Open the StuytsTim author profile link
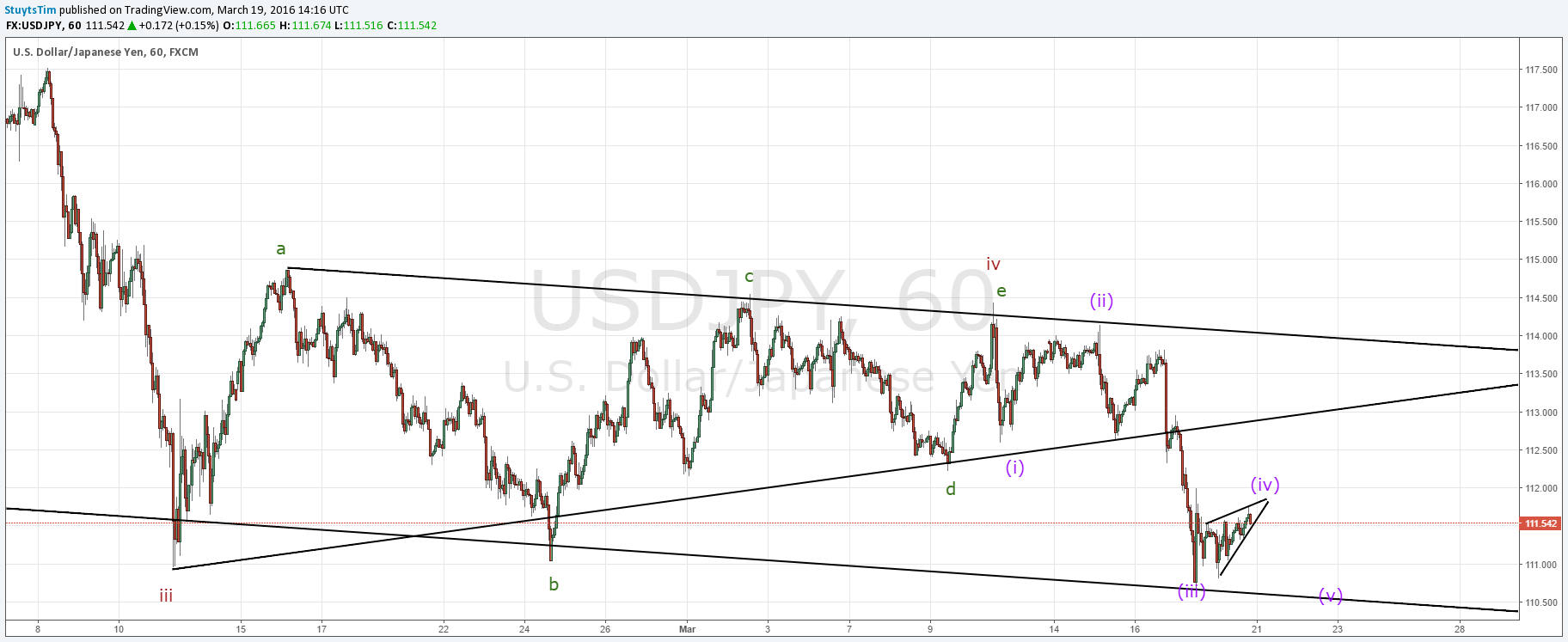Viewport: 1568px width, 642px height. pos(31,10)
